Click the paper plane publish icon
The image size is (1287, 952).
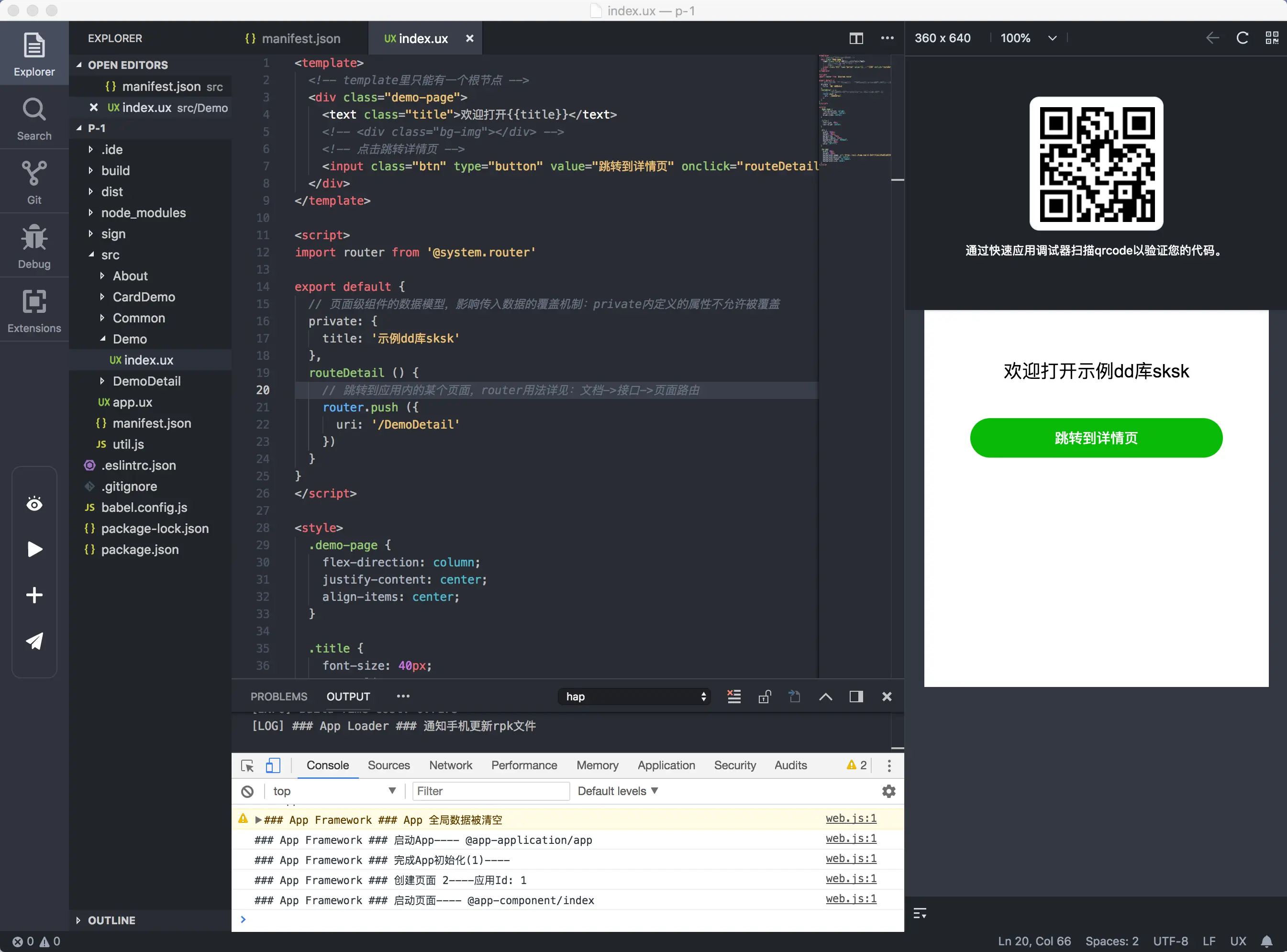click(34, 641)
